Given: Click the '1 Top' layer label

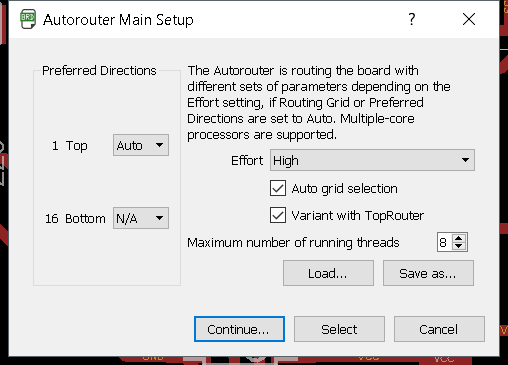Looking at the screenshot, I should point(70,146).
